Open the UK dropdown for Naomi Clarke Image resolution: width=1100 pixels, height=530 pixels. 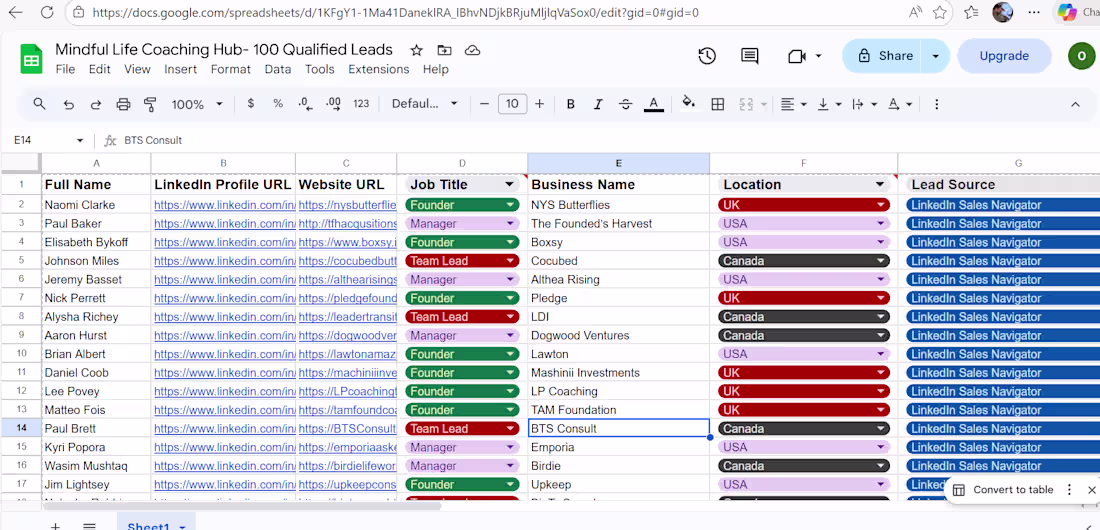[x=880, y=205]
